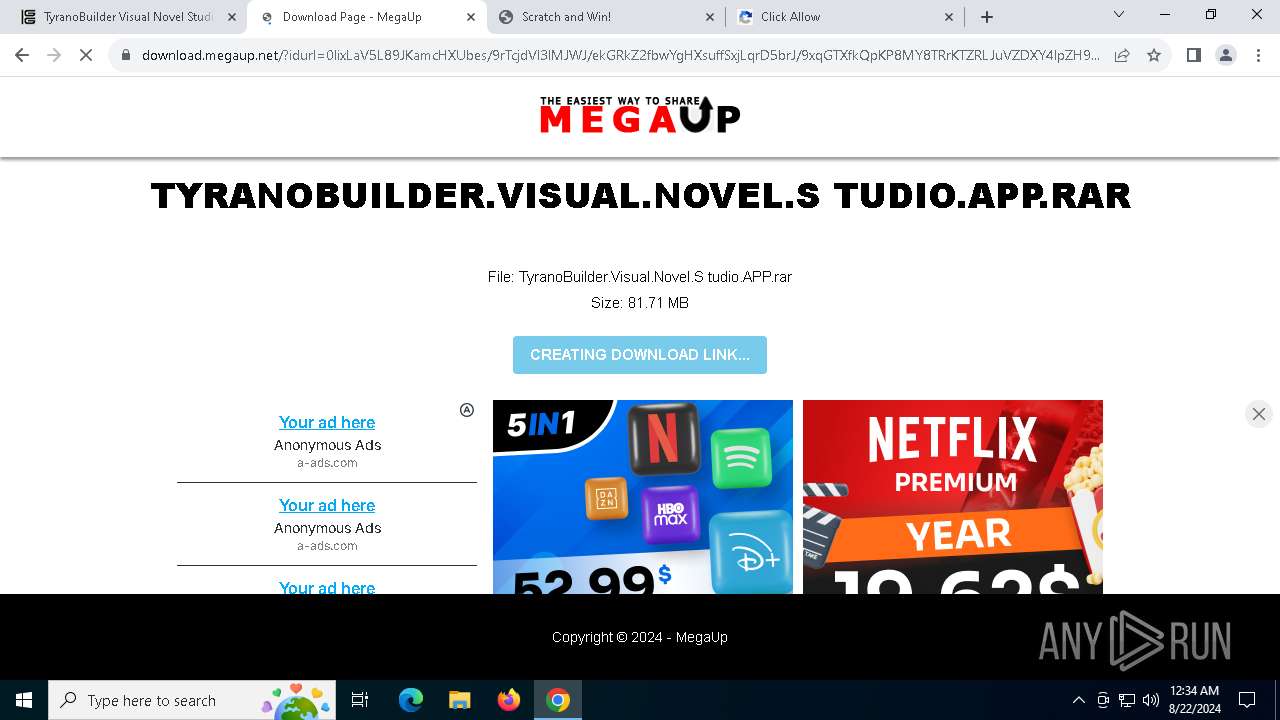Open the Windows Start menu
This screenshot has width=1280, height=720.
pos(24,700)
